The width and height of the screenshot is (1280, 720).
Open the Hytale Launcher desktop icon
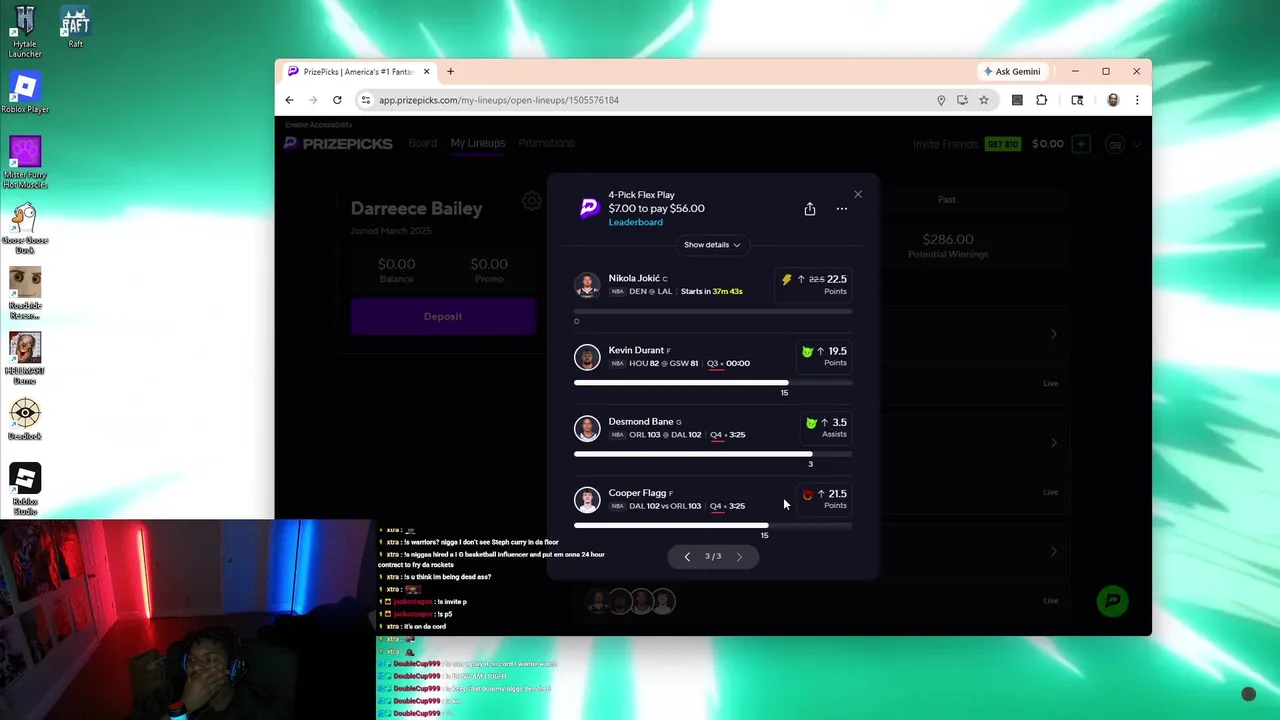pyautogui.click(x=25, y=31)
